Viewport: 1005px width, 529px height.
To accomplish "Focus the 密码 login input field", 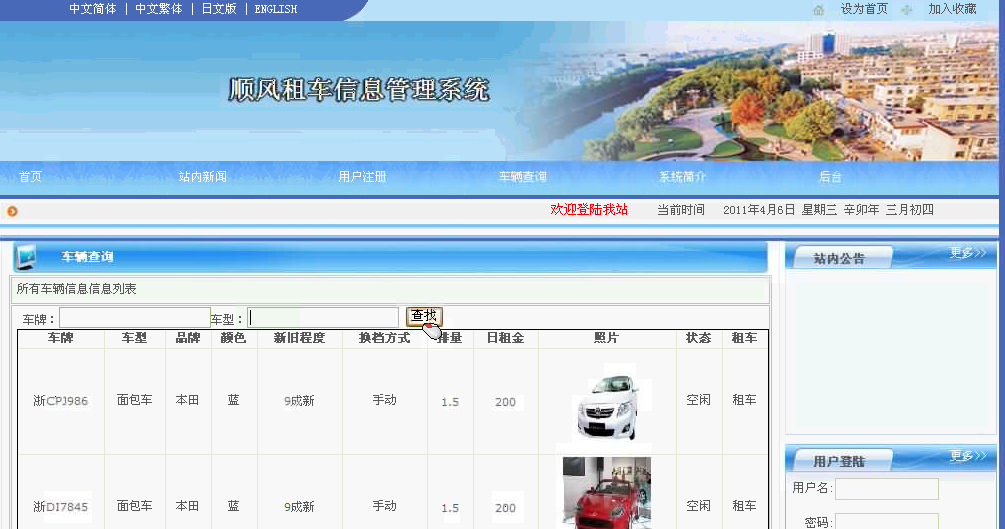I will tap(886, 521).
